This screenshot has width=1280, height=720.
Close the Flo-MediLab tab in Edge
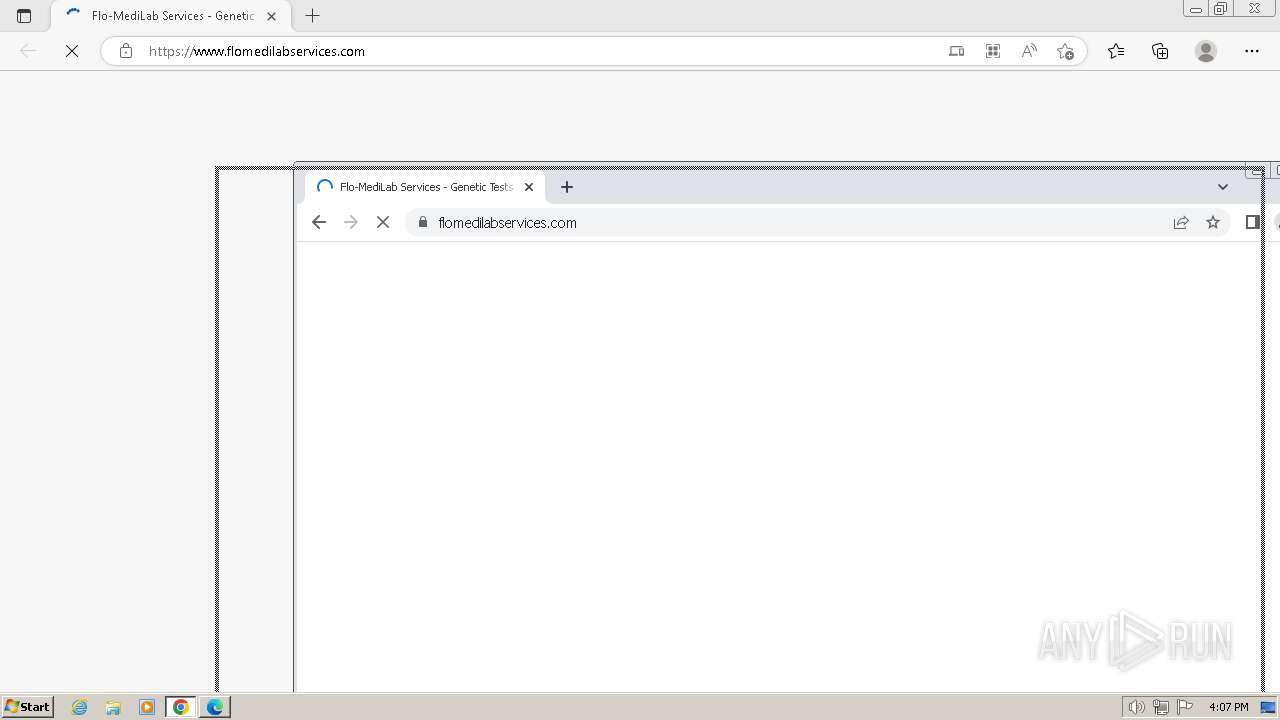pos(271,16)
